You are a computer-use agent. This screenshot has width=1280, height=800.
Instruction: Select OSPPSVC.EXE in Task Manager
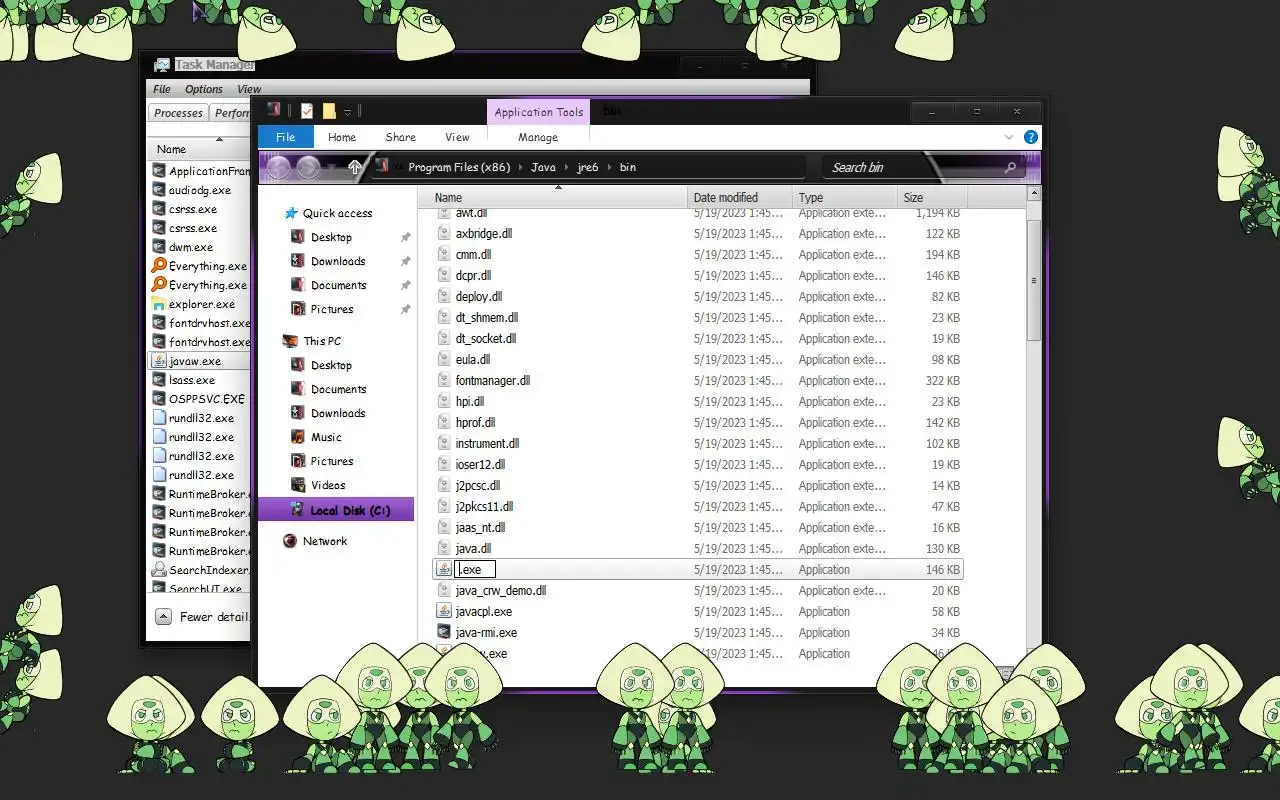tap(200, 399)
